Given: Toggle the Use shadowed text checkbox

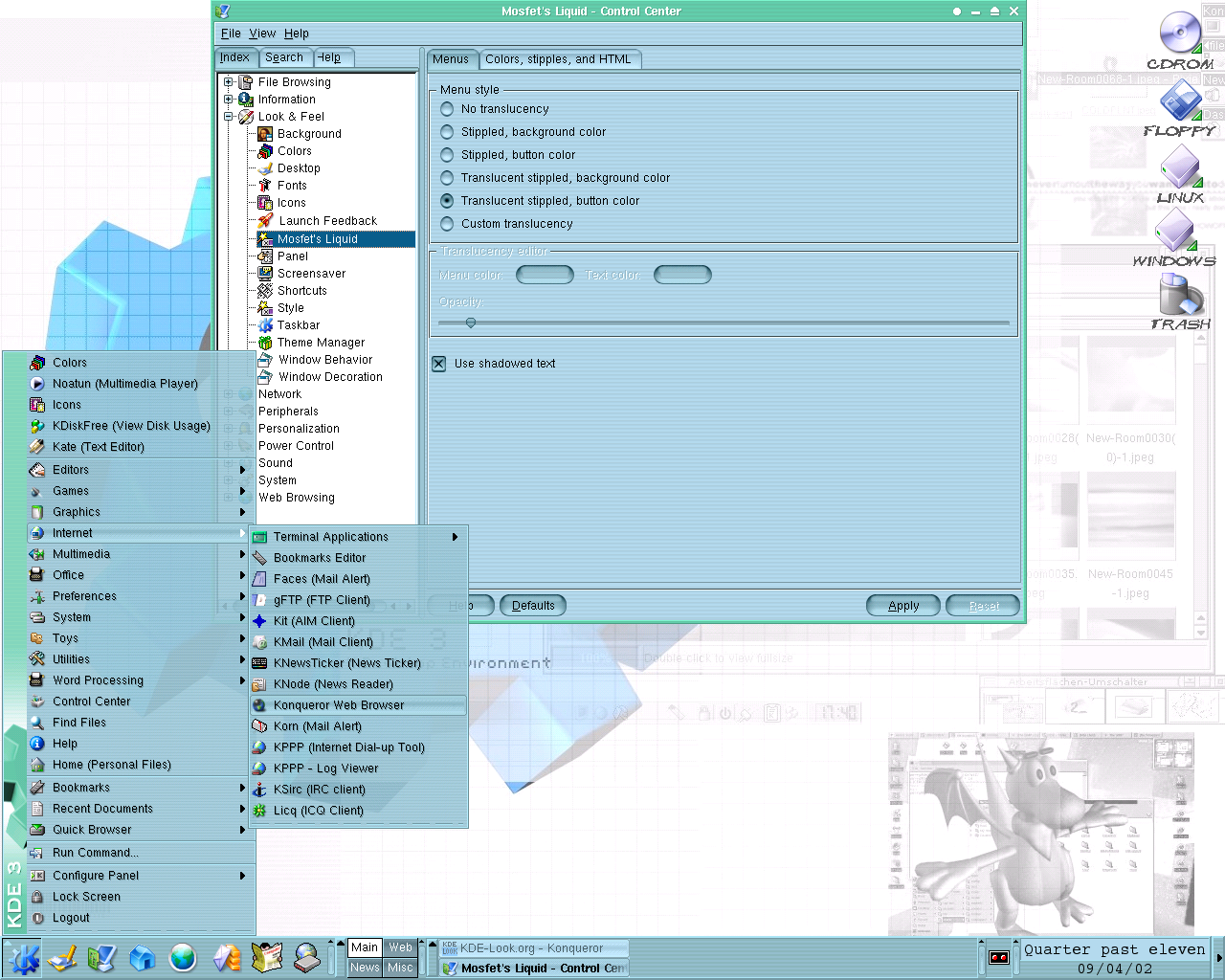Looking at the screenshot, I should [x=439, y=364].
